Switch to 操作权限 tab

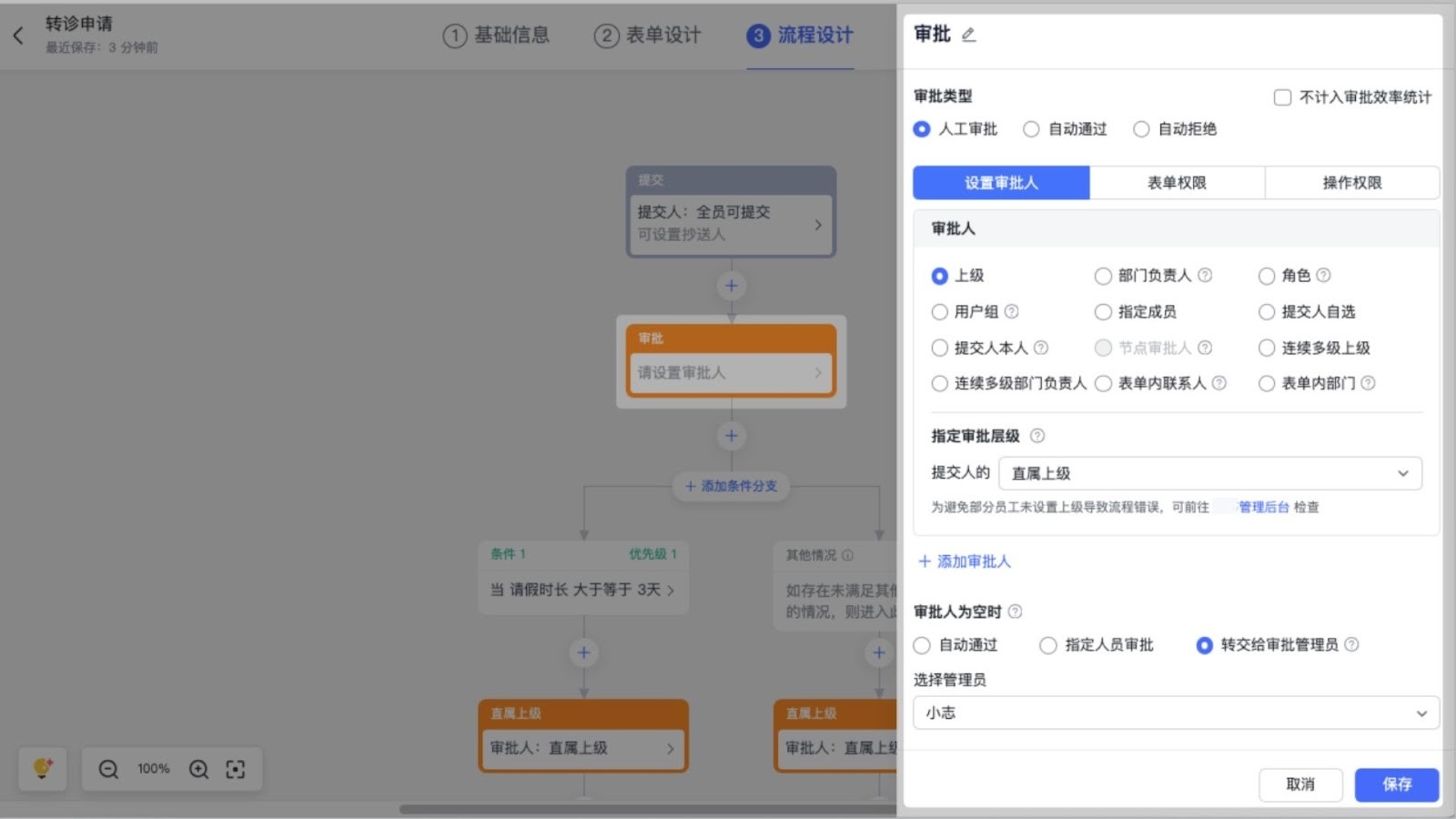click(x=1352, y=183)
